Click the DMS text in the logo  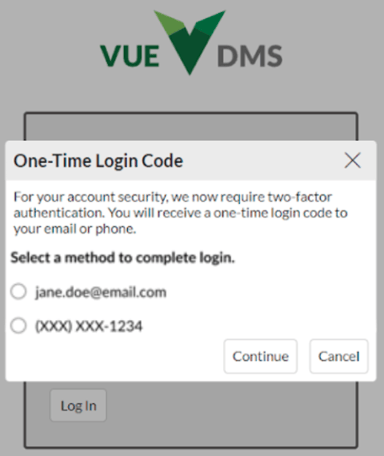250,56
